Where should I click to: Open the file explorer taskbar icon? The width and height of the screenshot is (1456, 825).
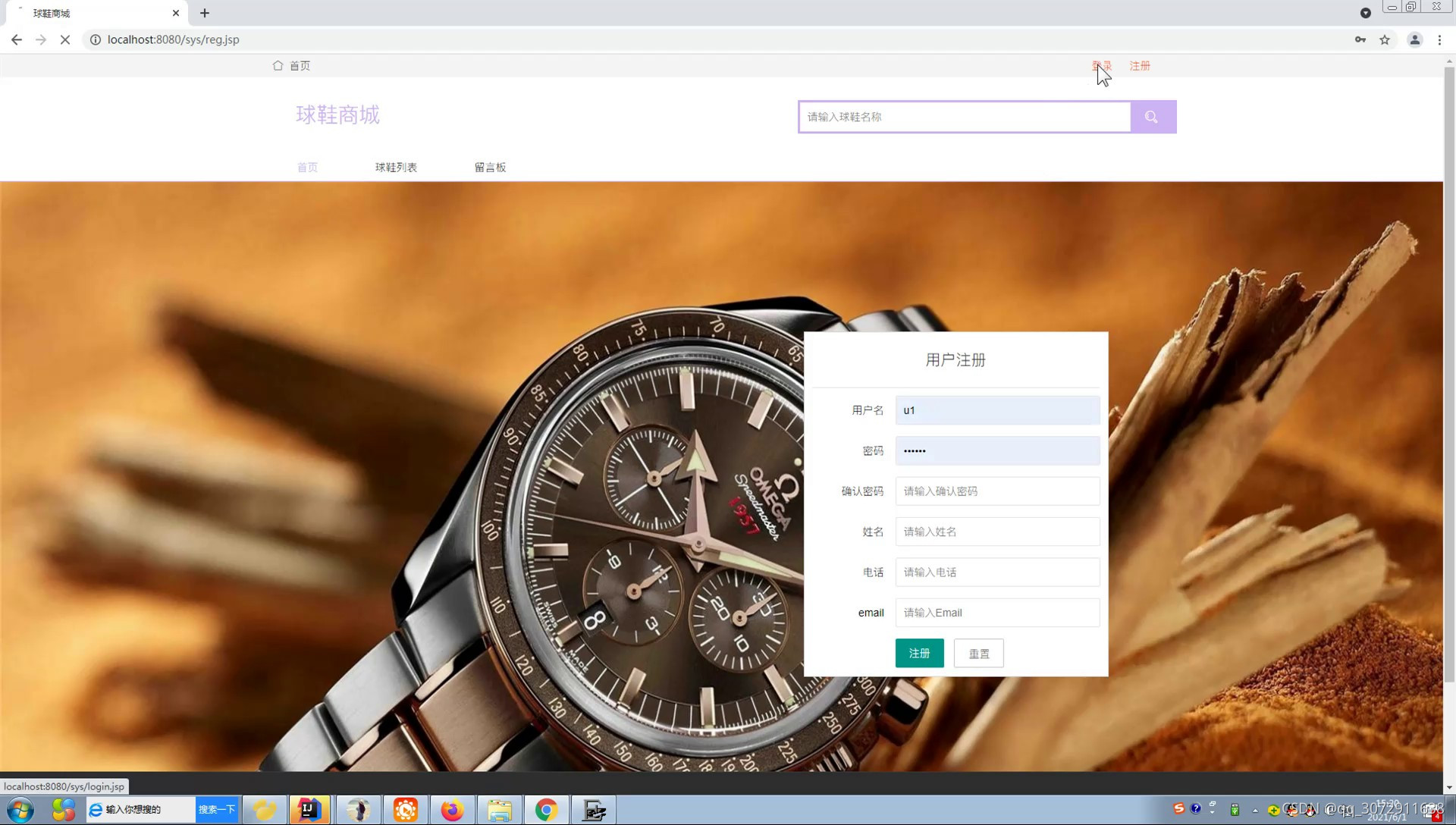499,810
